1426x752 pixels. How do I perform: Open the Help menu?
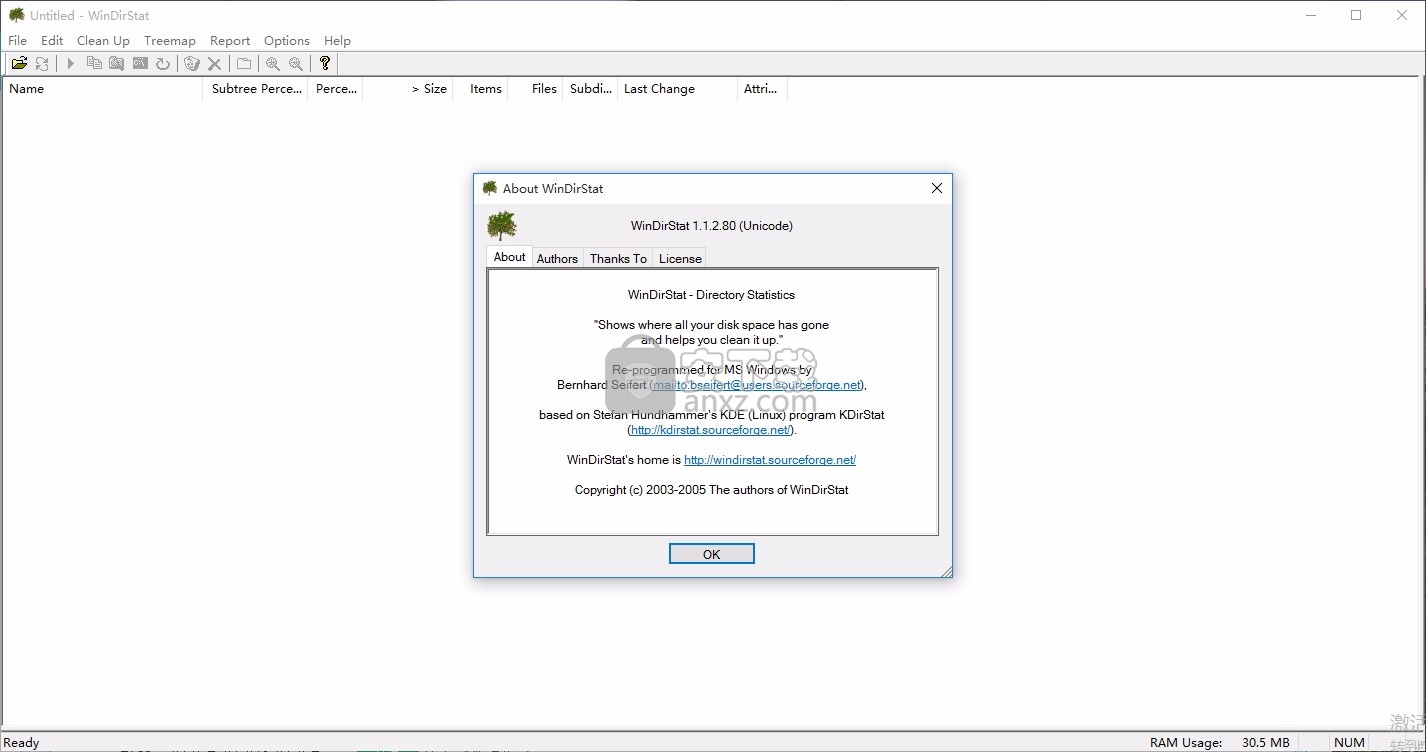[x=337, y=41]
